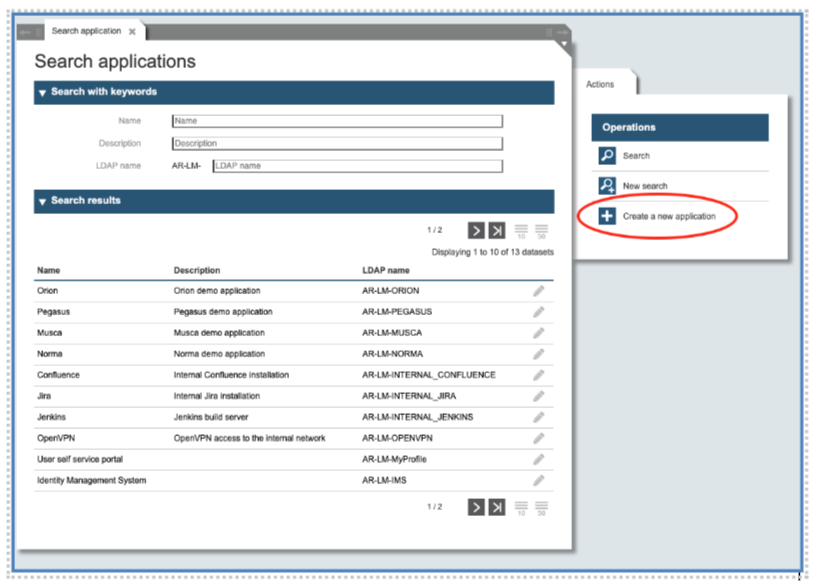Click into the Name input field
Screen dimensions: 819x584
pyautogui.click(x=337, y=121)
